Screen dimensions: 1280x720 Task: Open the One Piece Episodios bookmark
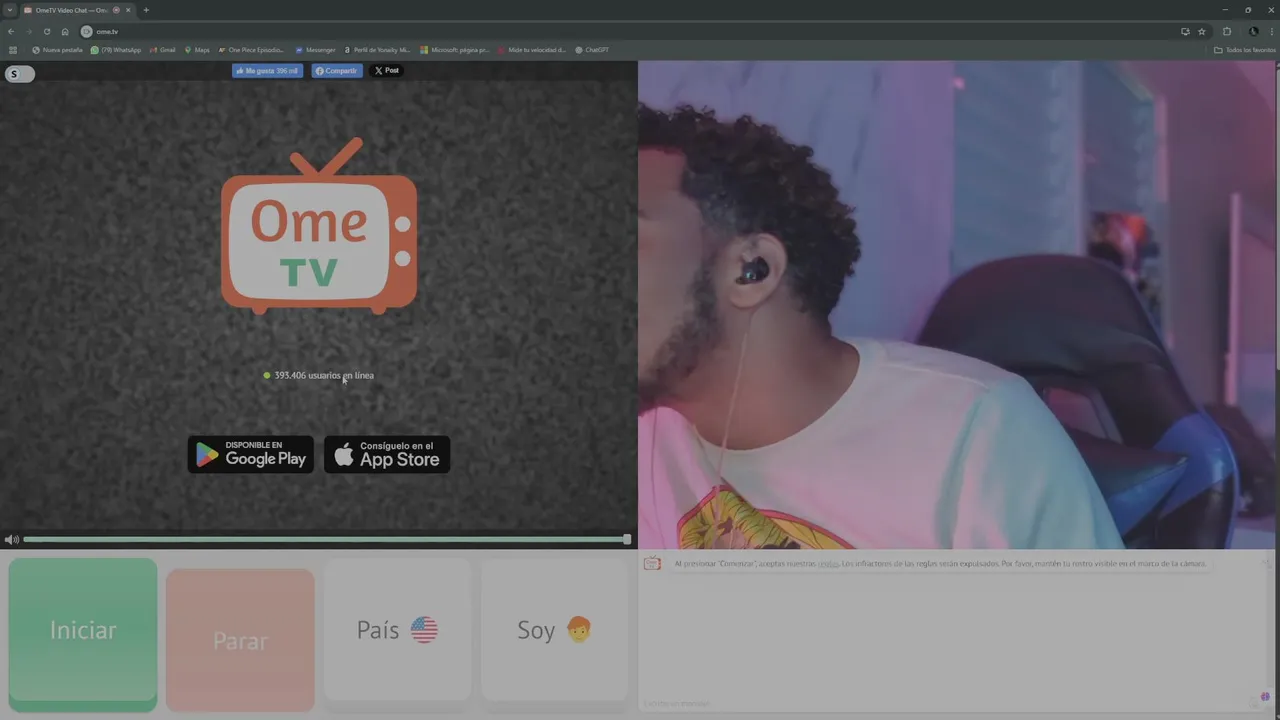tap(251, 50)
